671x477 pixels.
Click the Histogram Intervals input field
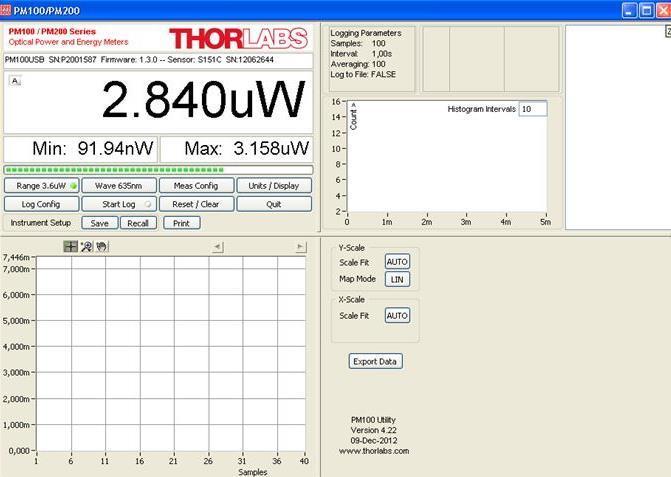click(532, 109)
